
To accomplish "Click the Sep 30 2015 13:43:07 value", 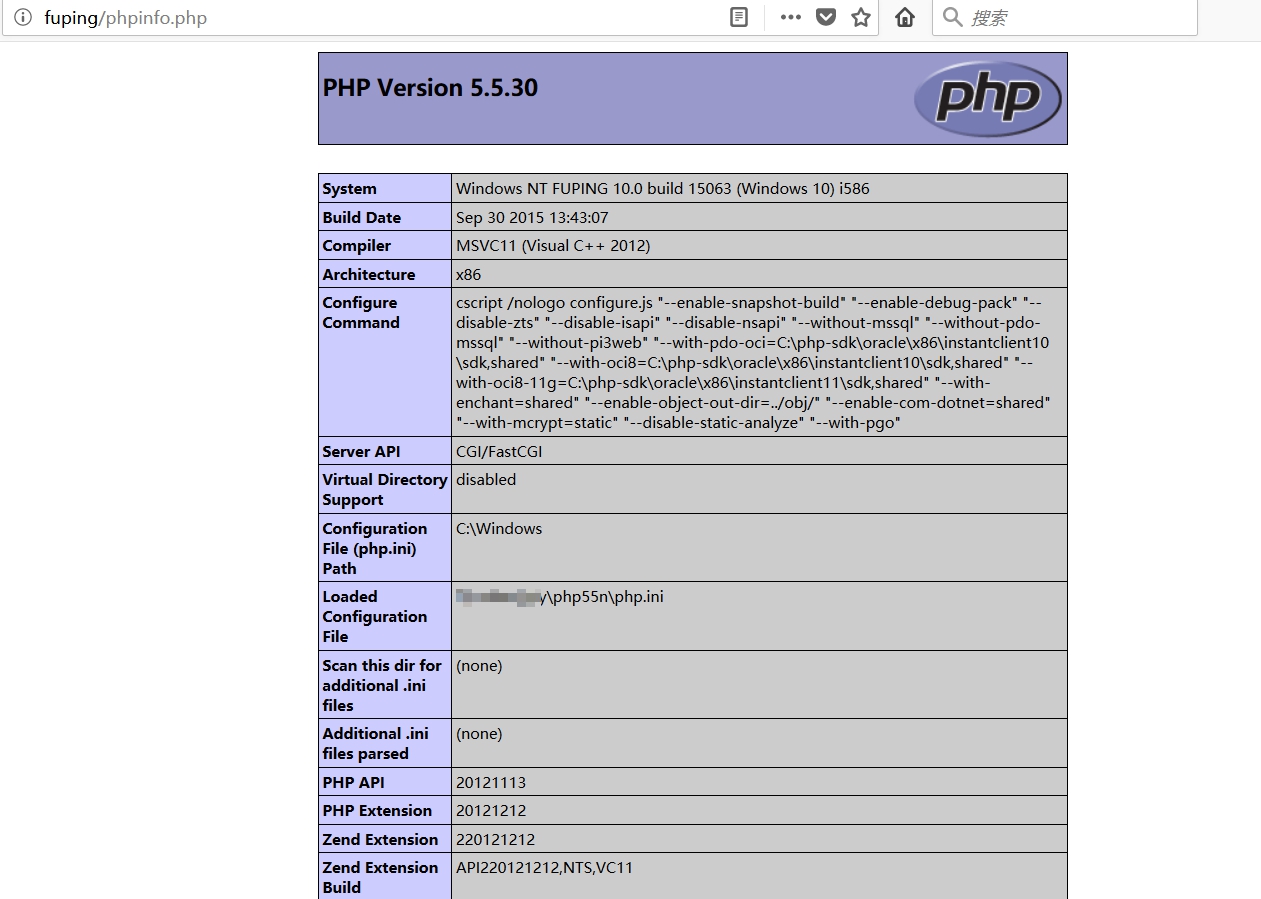I will (x=532, y=217).
